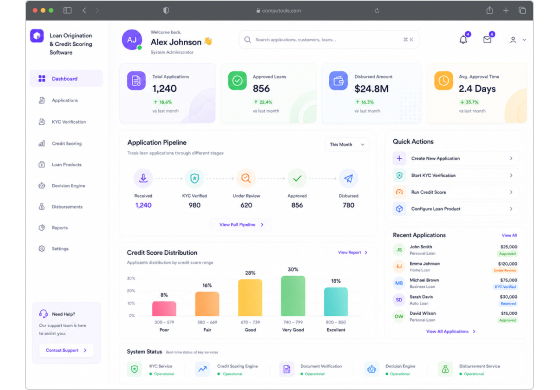This screenshot has height=390, width=560.
Task: Click the Contact Support button
Action: click(x=66, y=350)
